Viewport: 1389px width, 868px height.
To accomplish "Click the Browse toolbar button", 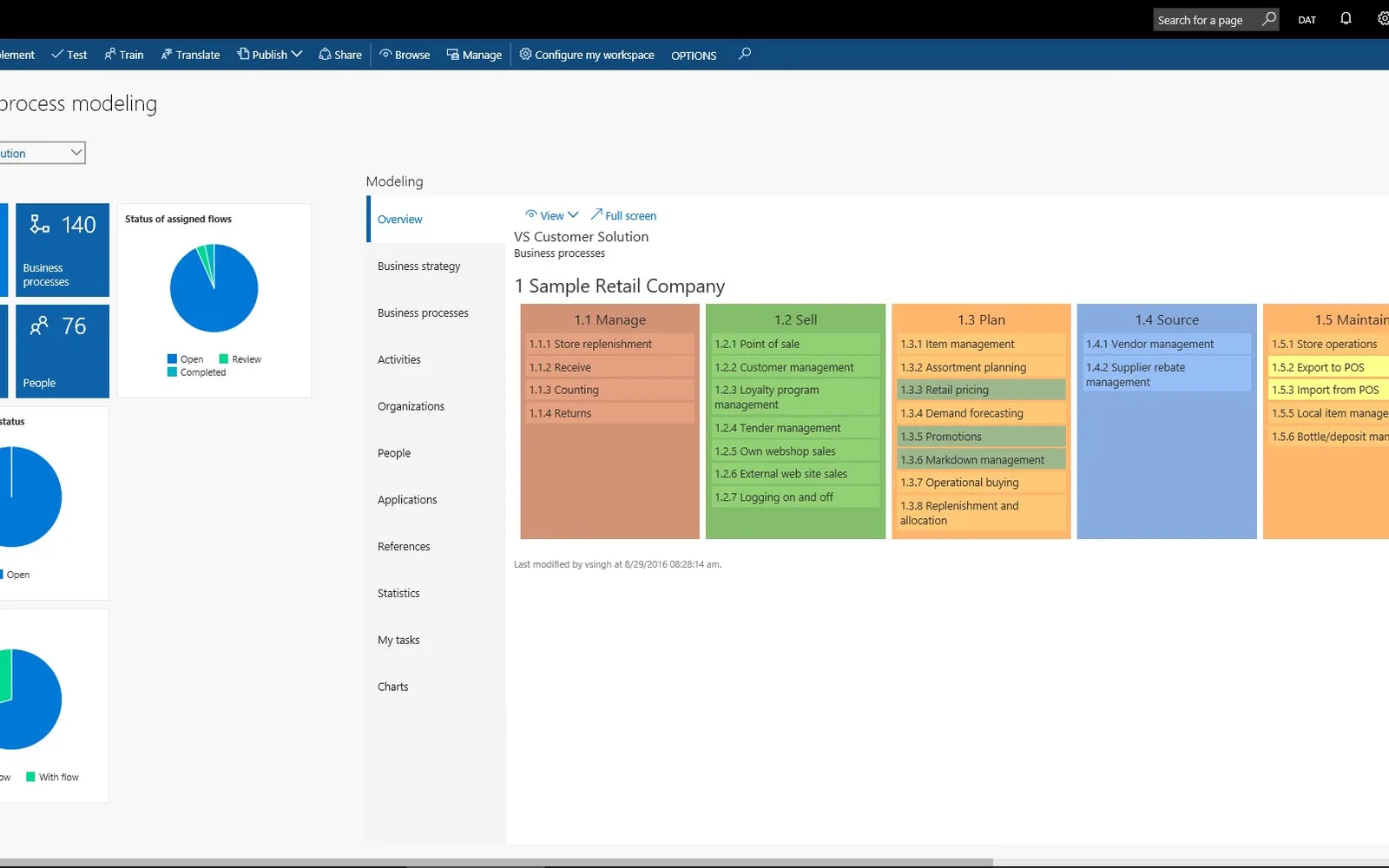I will coord(405,55).
